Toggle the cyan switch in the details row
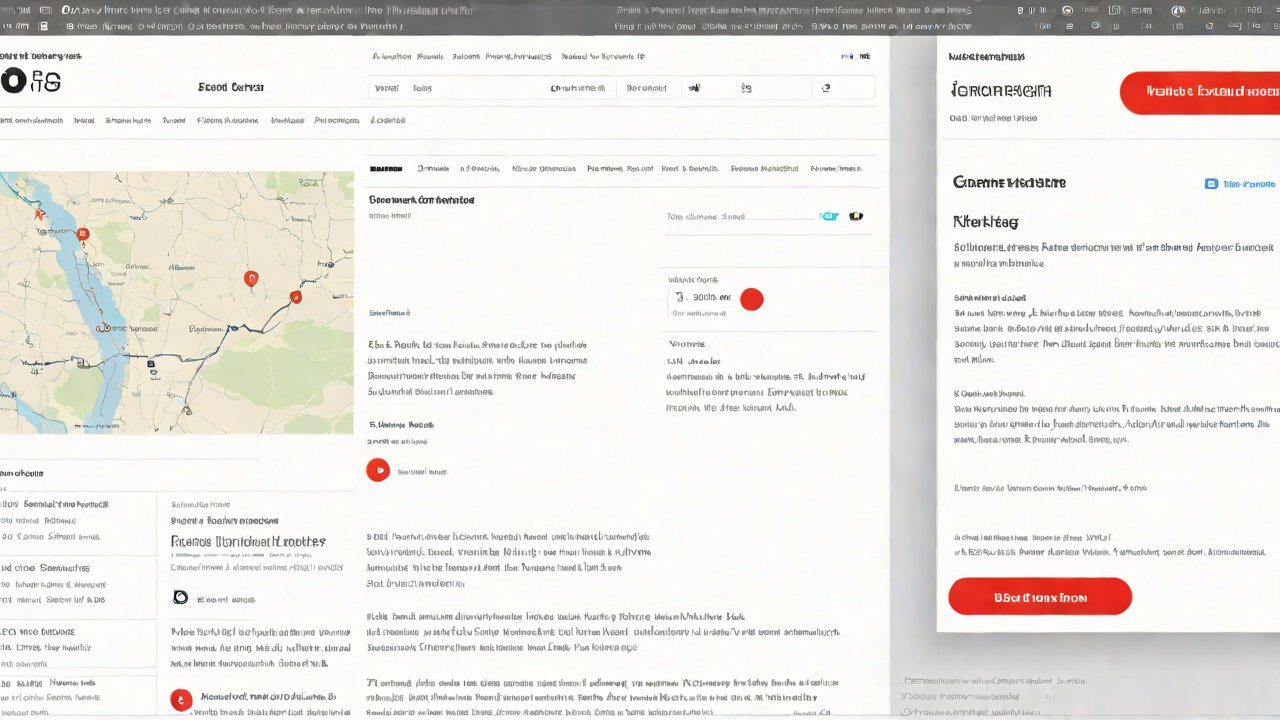This screenshot has height=720, width=1280. pyautogui.click(x=828, y=216)
